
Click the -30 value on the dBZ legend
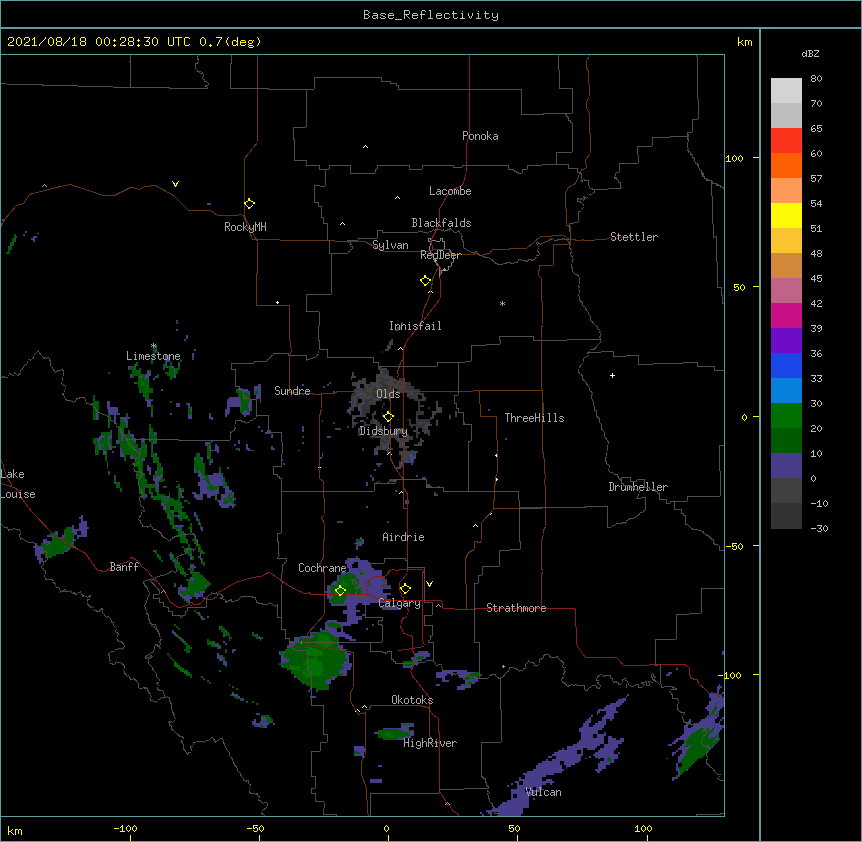pyautogui.click(x=819, y=528)
